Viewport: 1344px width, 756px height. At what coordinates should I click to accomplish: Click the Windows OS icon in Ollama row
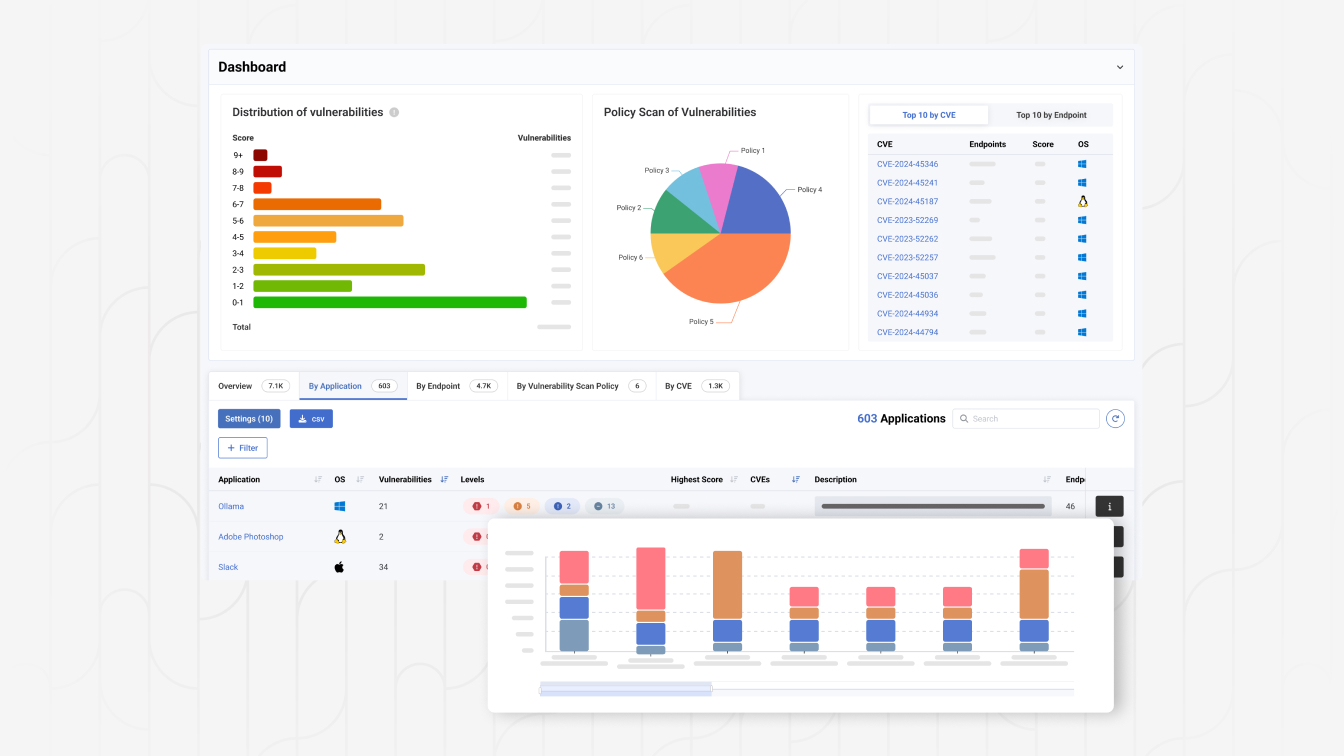coord(340,507)
